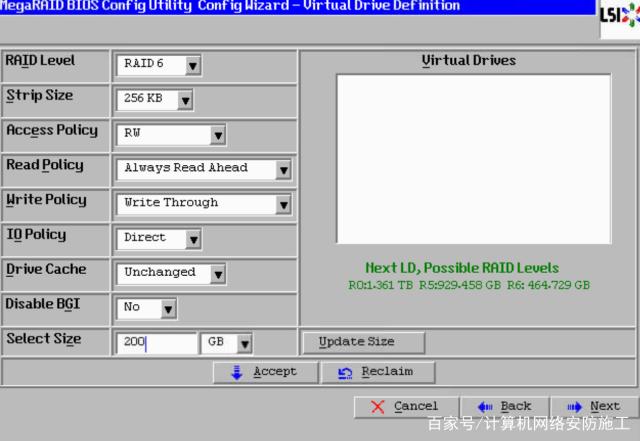Click the Accept button
The image size is (640, 441).
click(x=265, y=372)
